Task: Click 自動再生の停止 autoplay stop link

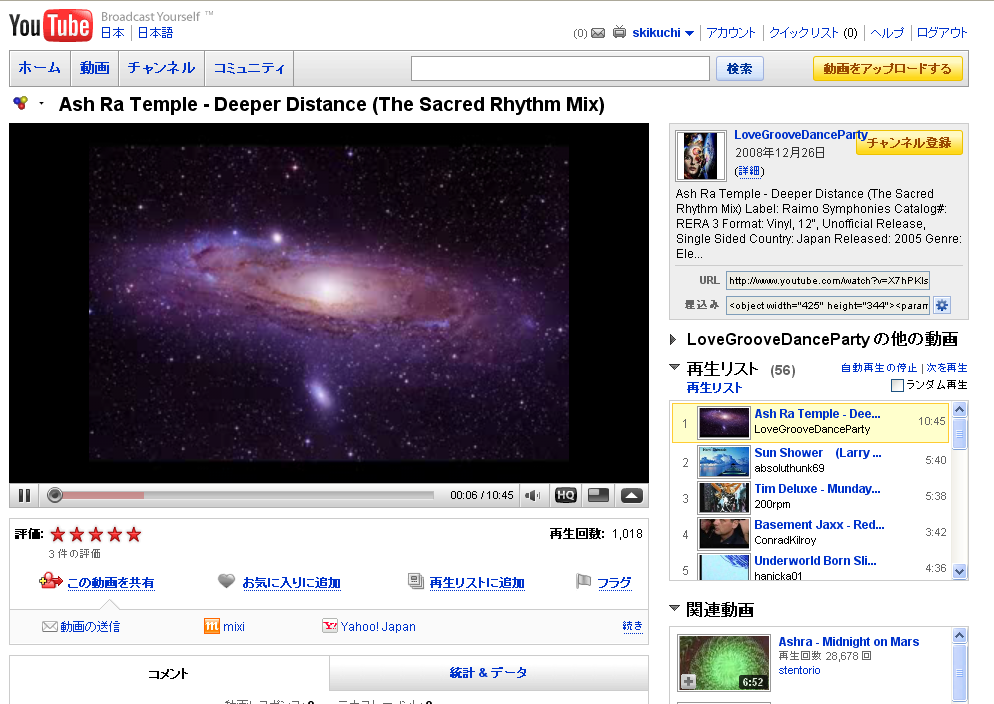Action: point(879,368)
